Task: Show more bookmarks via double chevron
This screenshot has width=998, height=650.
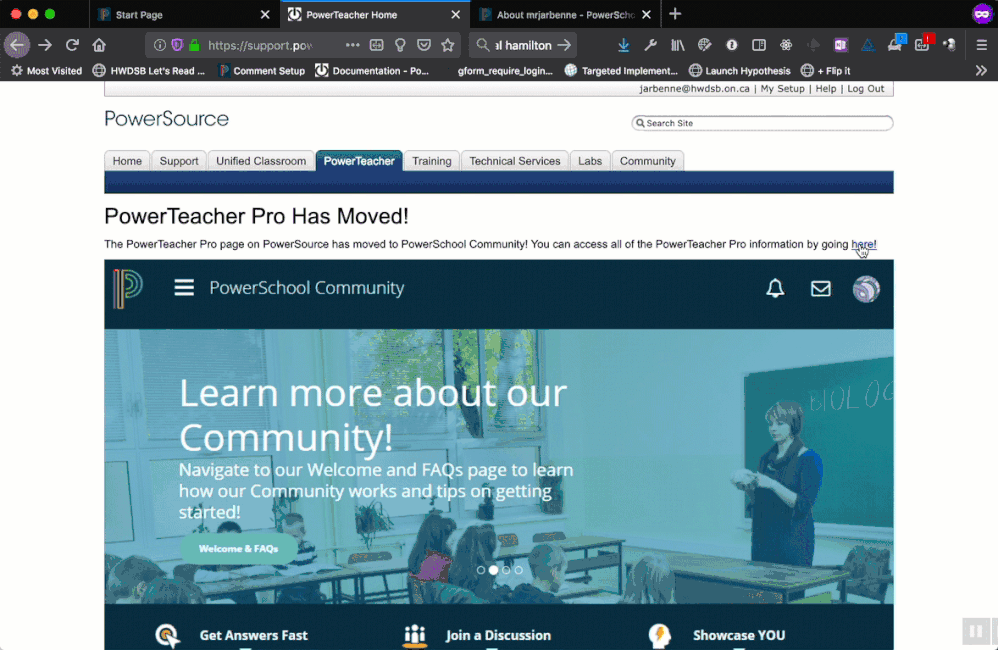Action: [981, 71]
